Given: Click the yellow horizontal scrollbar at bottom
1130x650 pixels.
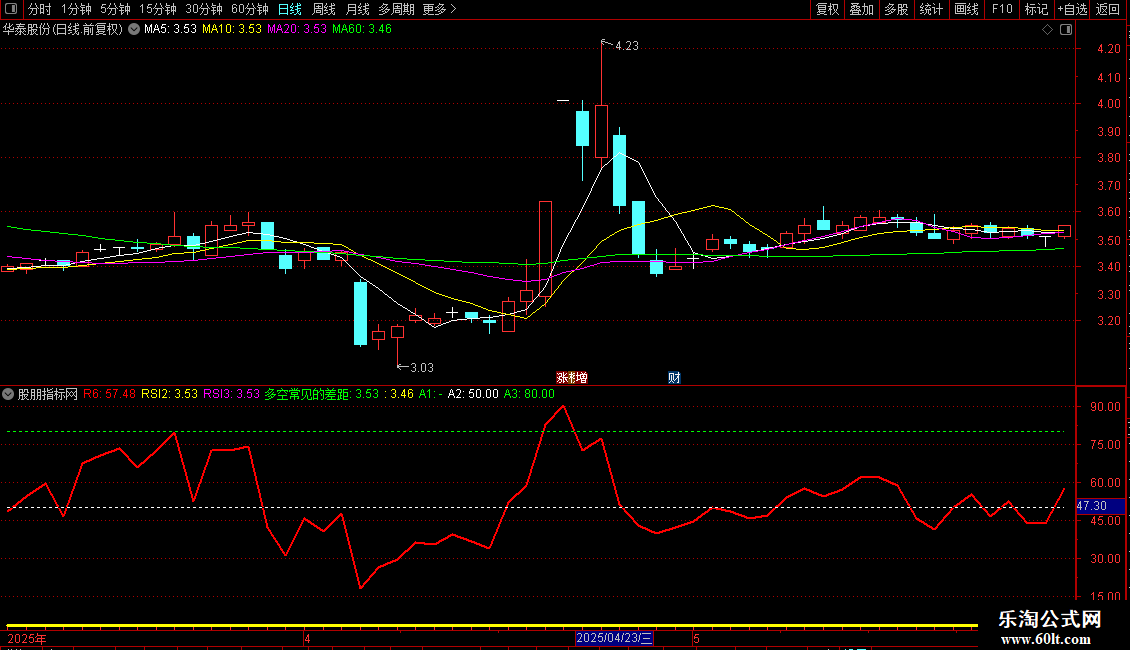Looking at the screenshot, I should (492, 625).
